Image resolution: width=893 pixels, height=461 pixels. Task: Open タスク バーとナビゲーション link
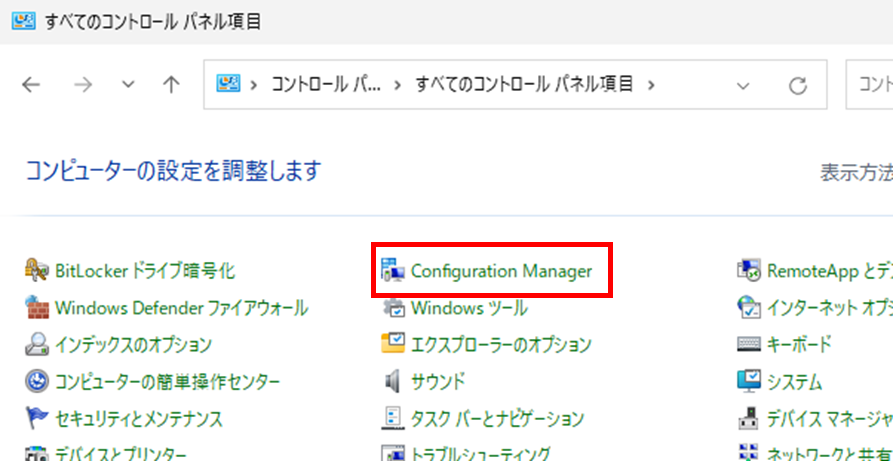[x=497, y=419]
